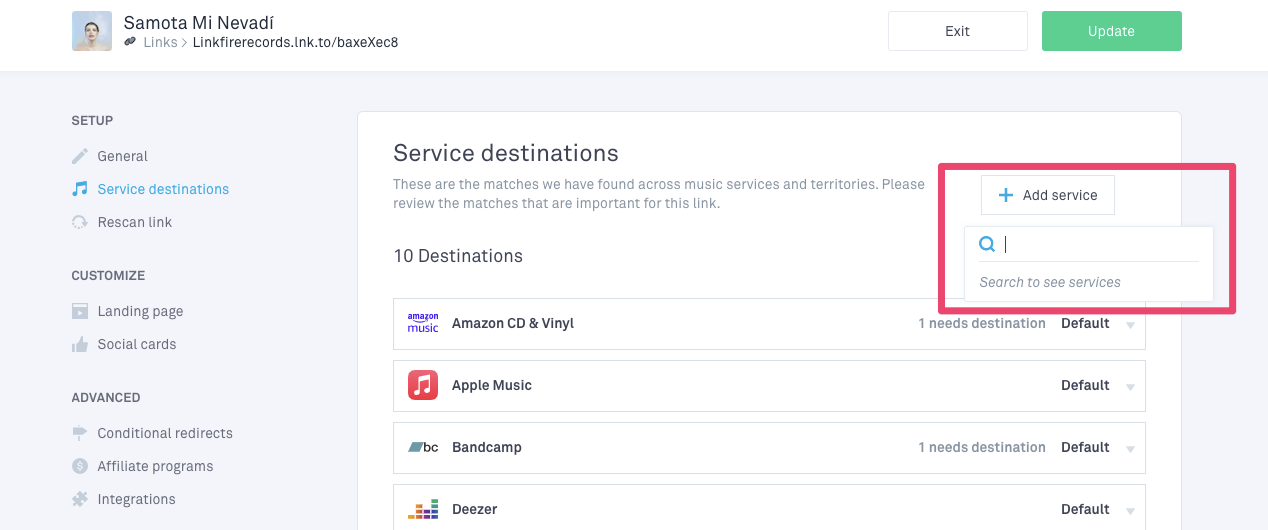Screen dimensions: 1268x530
Task: Expand the Bandcamp Default dropdown arrow
Action: tap(1130, 449)
